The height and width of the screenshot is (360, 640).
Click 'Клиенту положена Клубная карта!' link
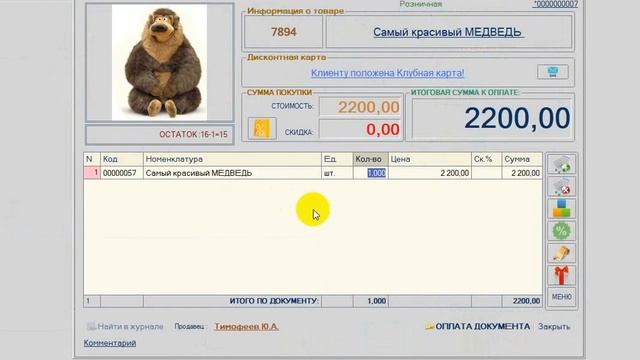pyautogui.click(x=387, y=73)
